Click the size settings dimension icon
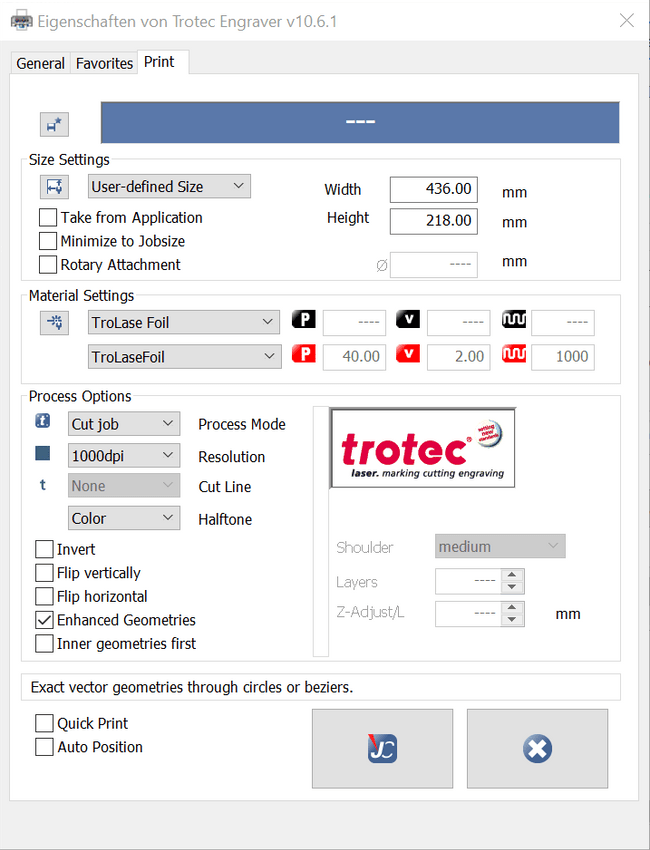Viewport: 650px width, 850px height. [x=54, y=187]
